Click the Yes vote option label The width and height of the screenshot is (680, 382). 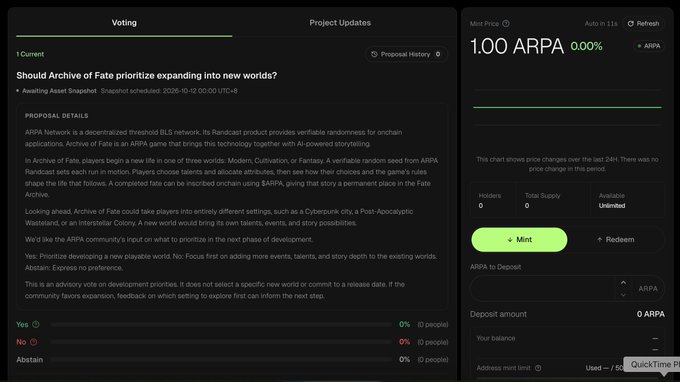tap(22, 324)
